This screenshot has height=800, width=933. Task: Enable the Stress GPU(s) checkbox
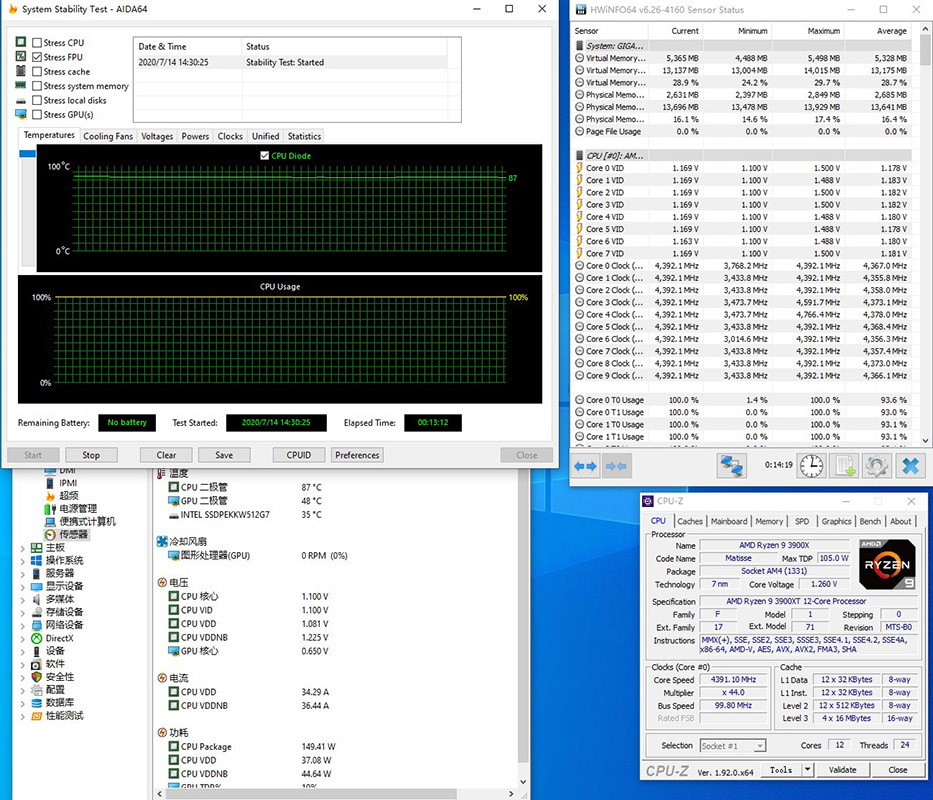pos(37,114)
